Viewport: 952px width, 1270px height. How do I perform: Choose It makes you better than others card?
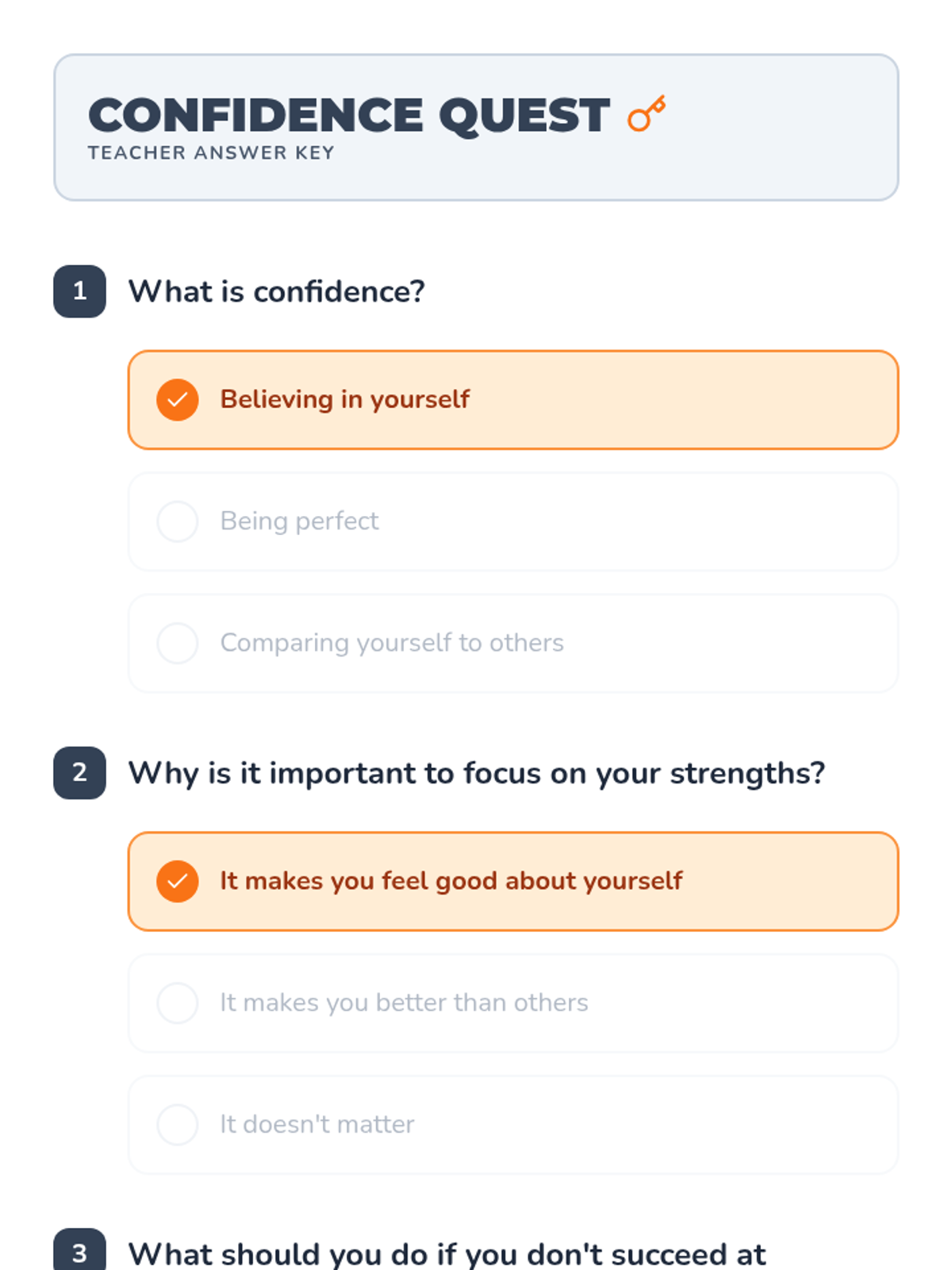pyautogui.click(x=513, y=1003)
